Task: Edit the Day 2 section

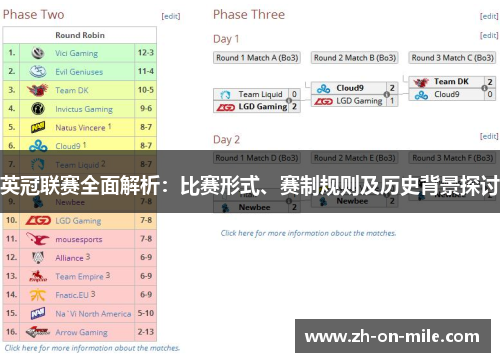Action: click(x=489, y=136)
